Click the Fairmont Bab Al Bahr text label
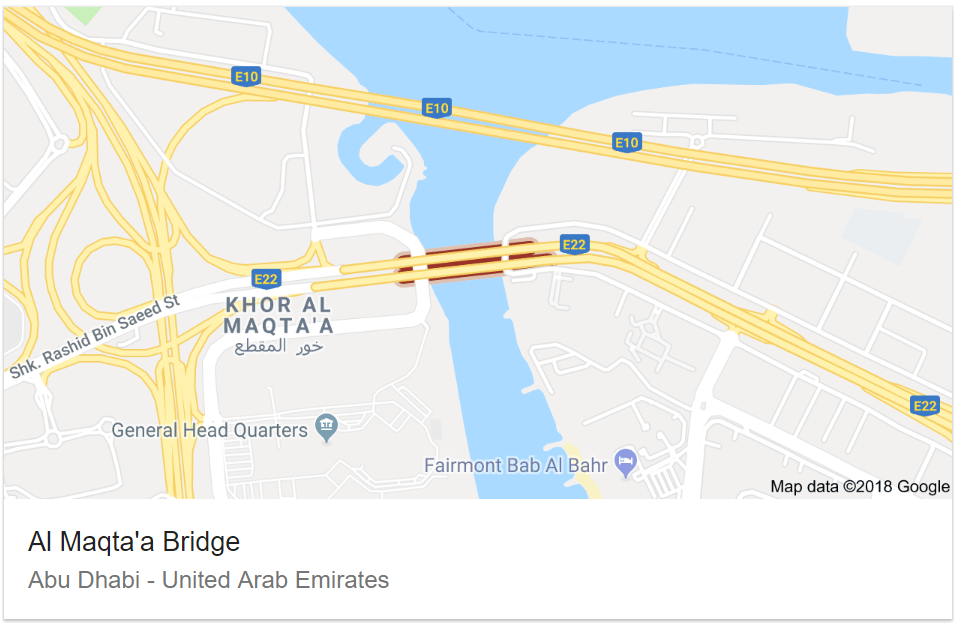Image resolution: width=957 pixels, height=623 pixels. [x=516, y=466]
